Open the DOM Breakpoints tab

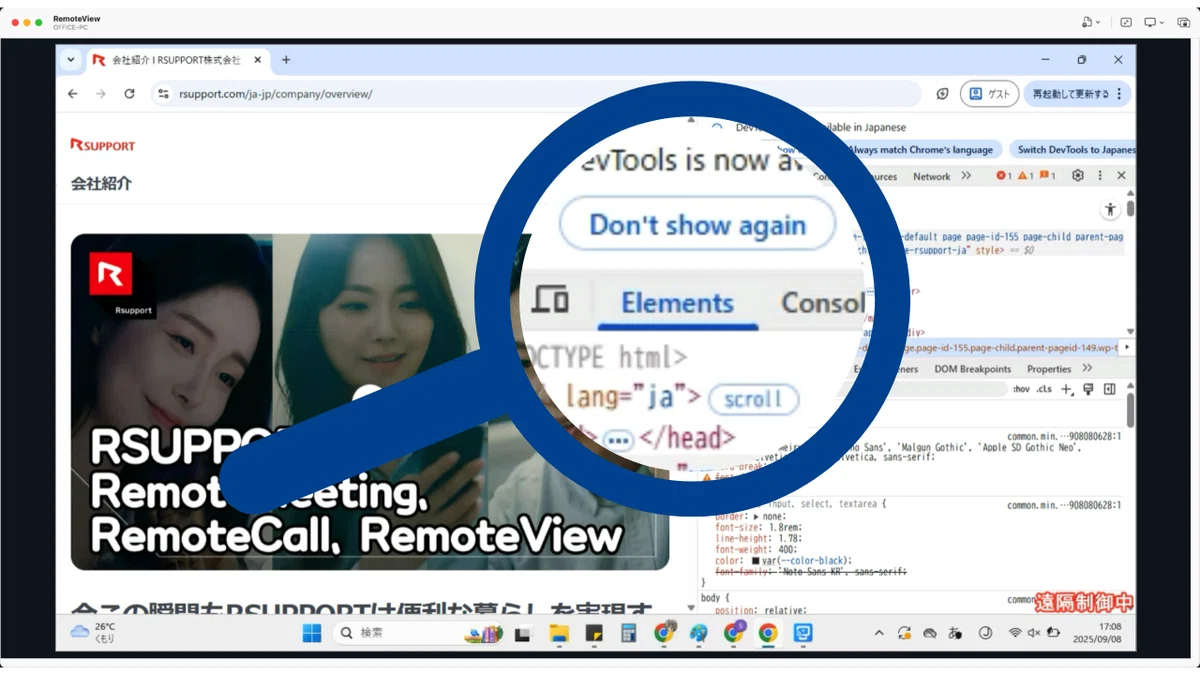click(x=972, y=369)
